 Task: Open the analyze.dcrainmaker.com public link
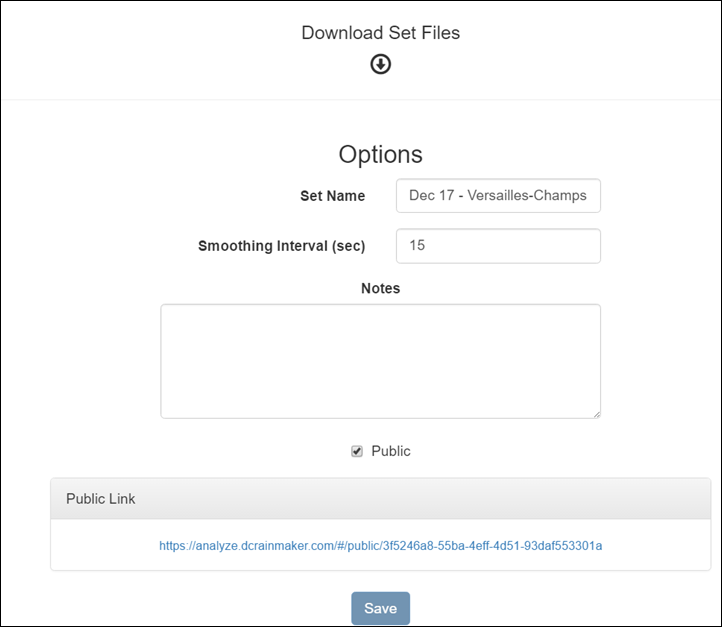tap(380, 546)
